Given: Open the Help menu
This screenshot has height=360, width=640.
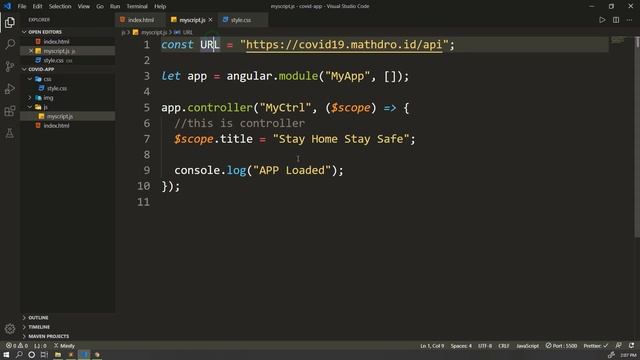Looking at the screenshot, I should point(160,6).
